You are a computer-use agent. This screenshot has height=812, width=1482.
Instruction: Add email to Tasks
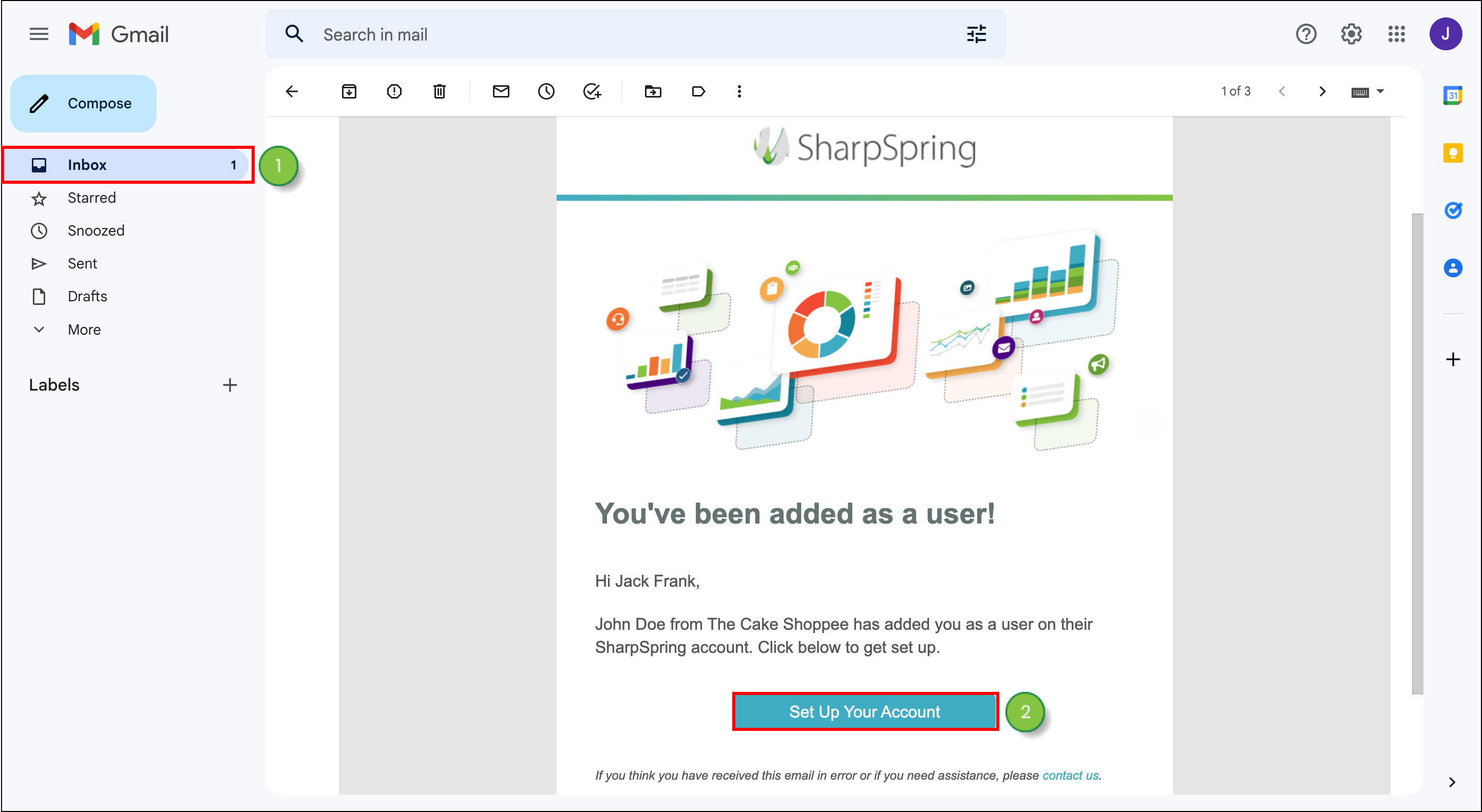pos(592,91)
